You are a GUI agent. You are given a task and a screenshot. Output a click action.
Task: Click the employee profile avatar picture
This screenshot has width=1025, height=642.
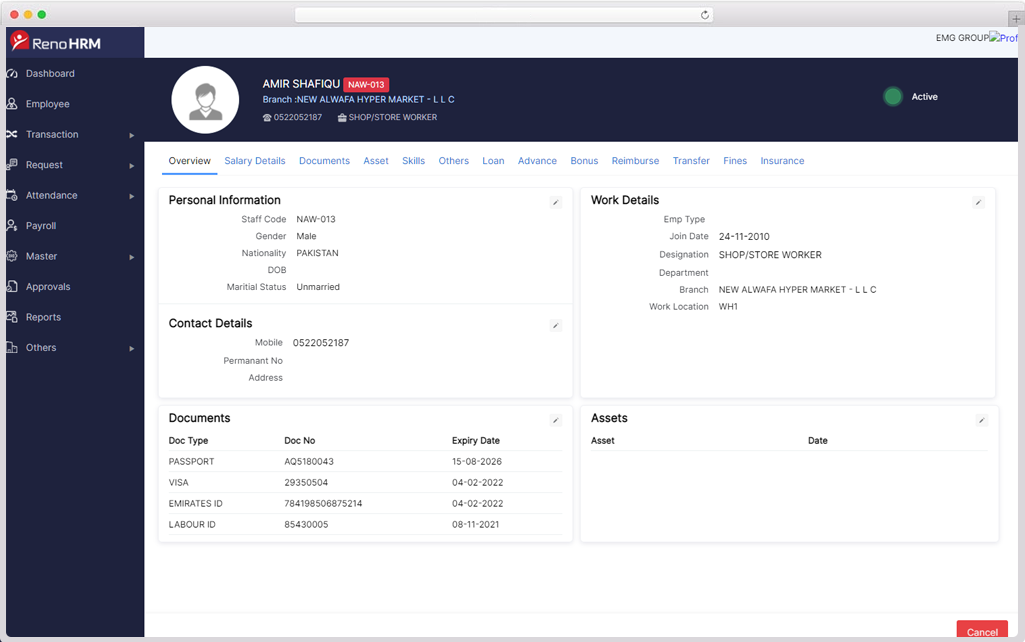point(205,100)
